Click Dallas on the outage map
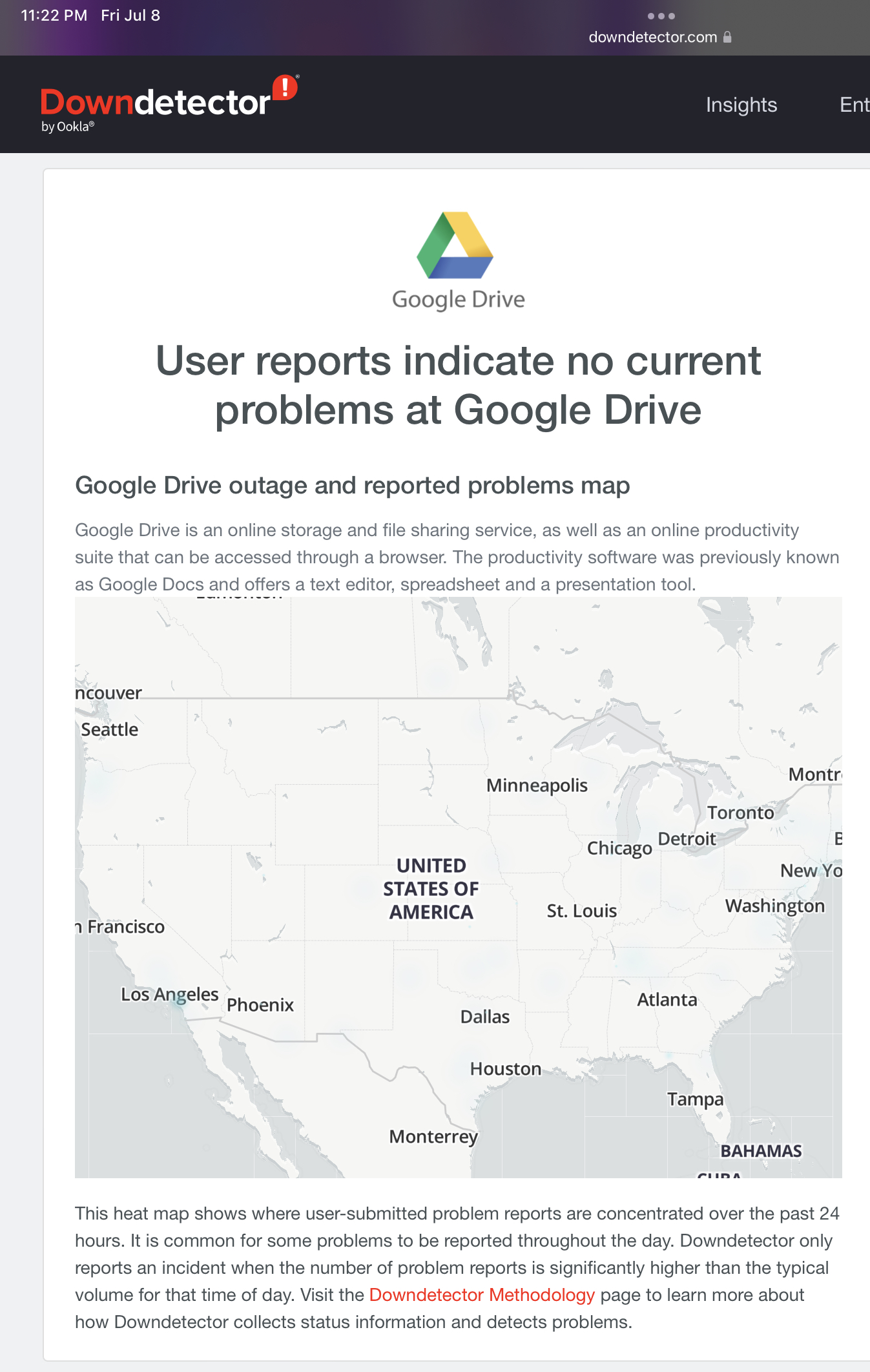 coord(485,1017)
